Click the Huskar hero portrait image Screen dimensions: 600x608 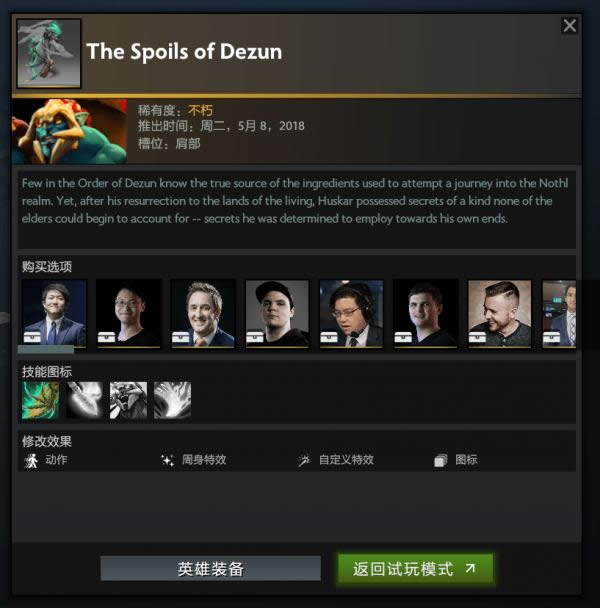pyautogui.click(x=69, y=131)
